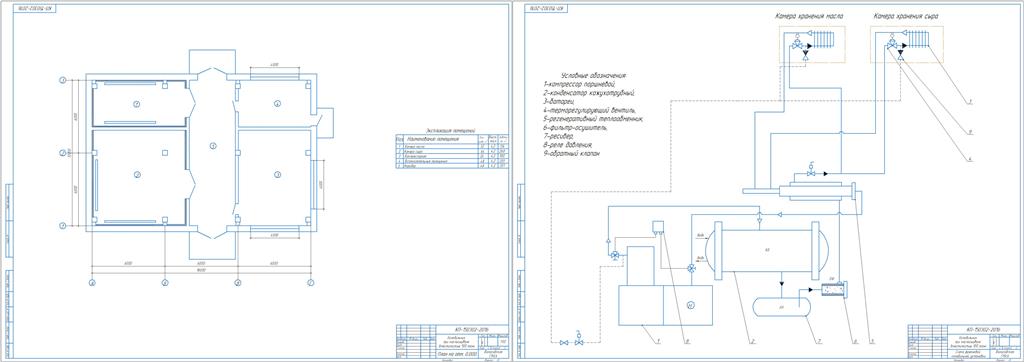Click the thermostatic valve in cheese chamber

pos(892,45)
